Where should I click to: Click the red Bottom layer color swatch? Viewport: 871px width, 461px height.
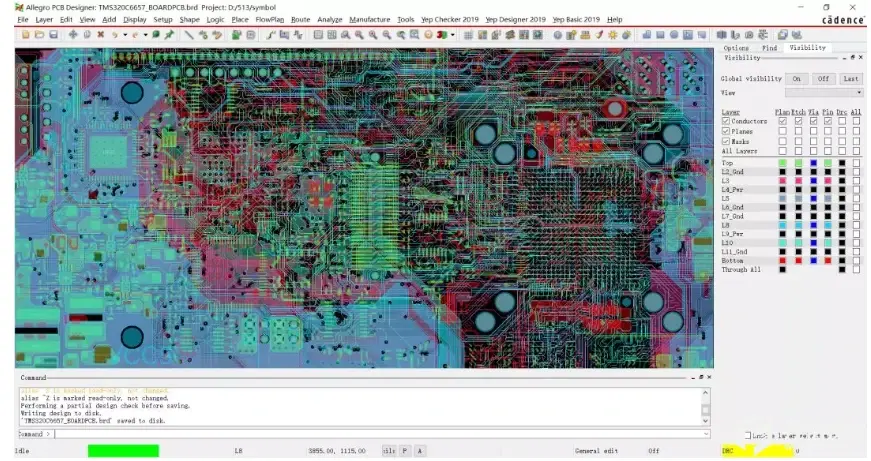[x=782, y=260]
